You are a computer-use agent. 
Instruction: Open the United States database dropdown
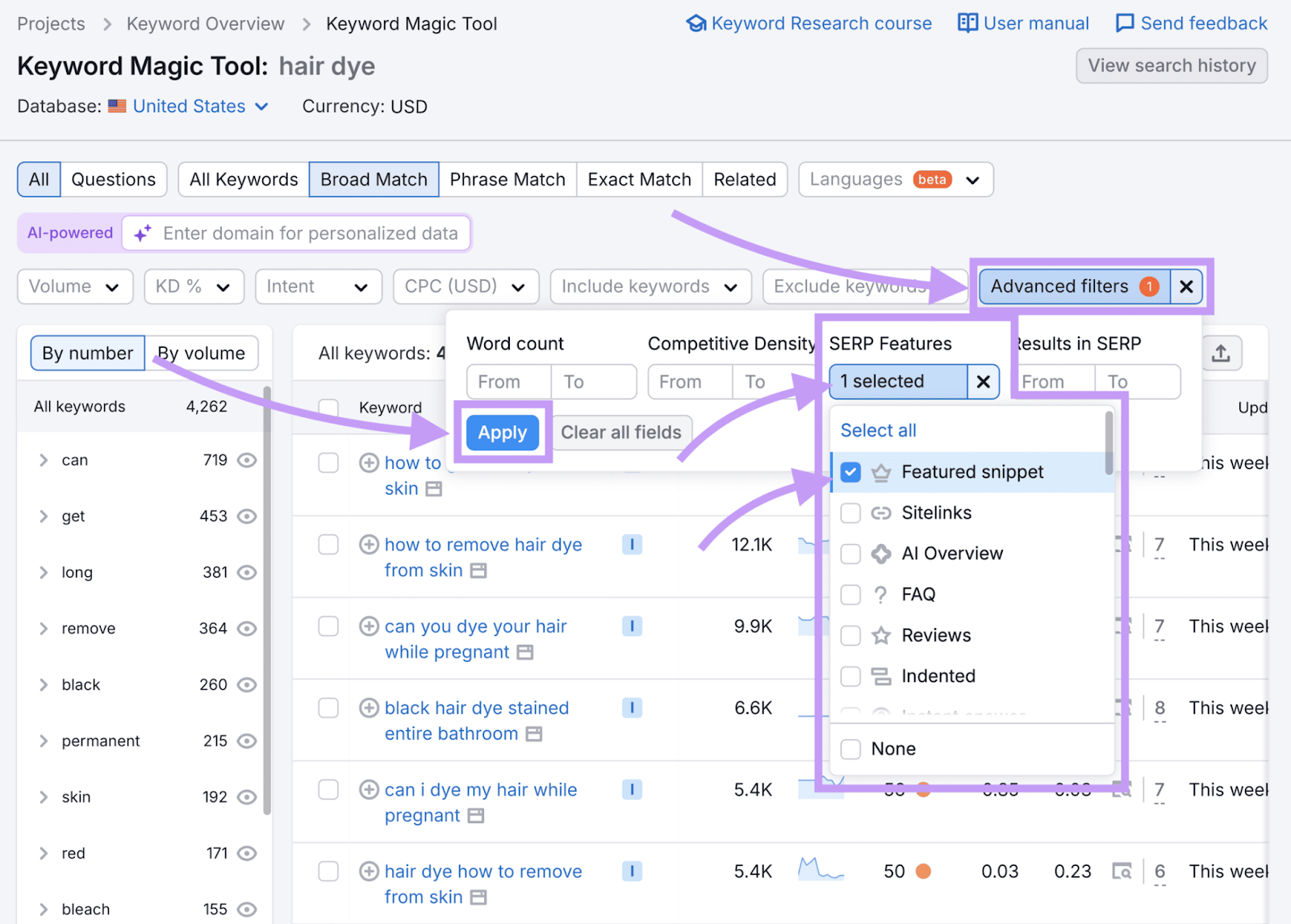pyautogui.click(x=199, y=107)
